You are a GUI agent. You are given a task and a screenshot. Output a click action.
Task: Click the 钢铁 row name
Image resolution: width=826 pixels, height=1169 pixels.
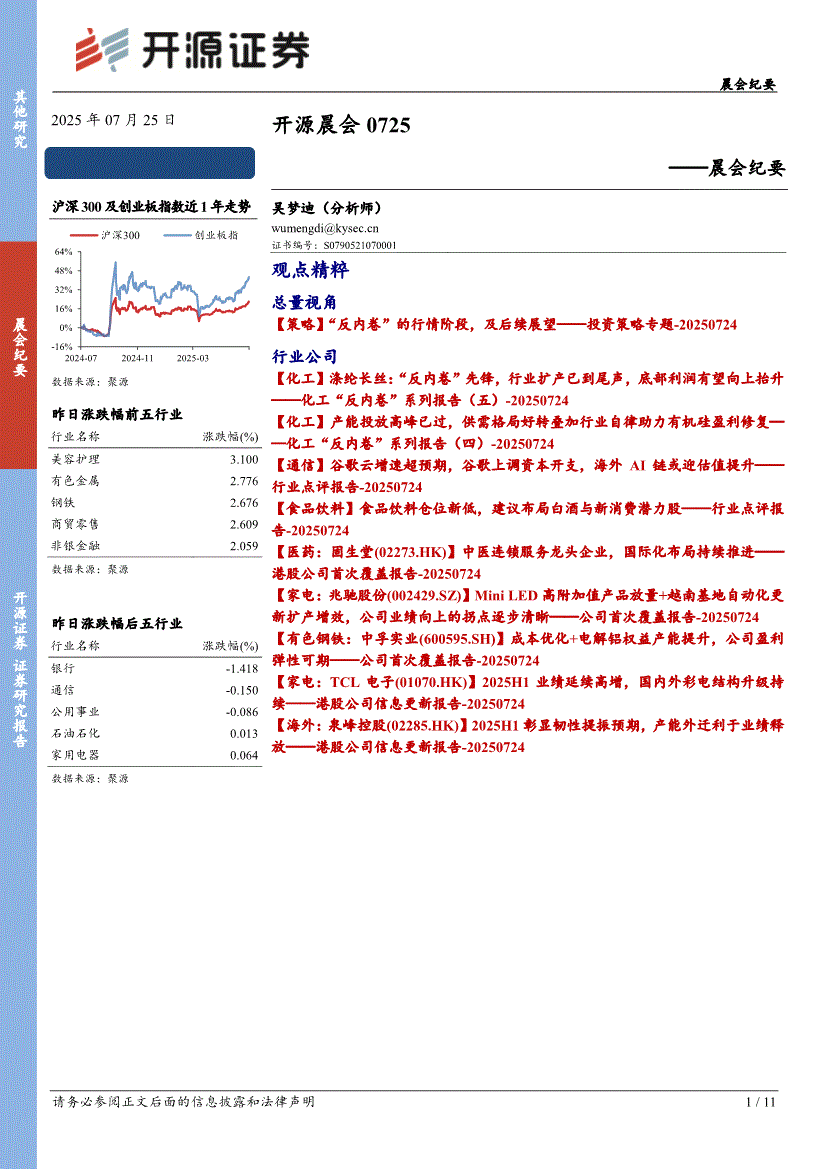(63, 502)
